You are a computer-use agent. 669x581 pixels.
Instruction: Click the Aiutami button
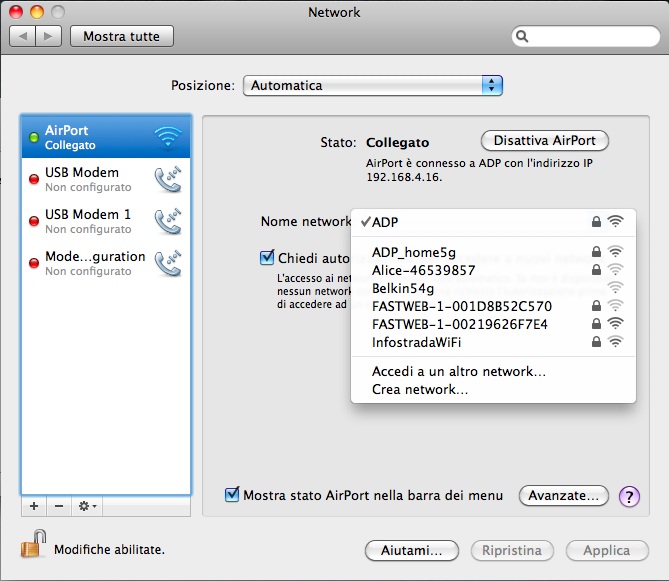[x=412, y=550]
